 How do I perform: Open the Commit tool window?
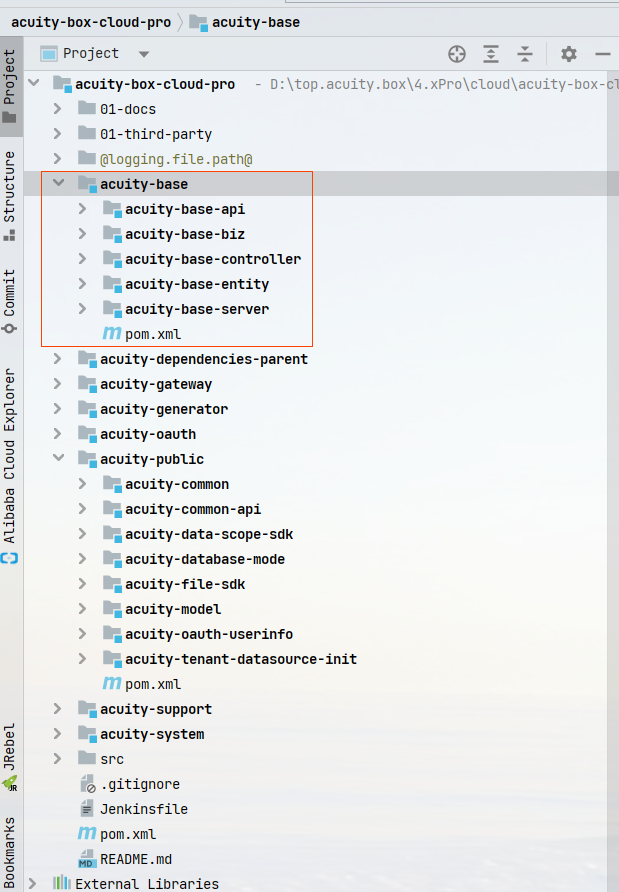click(10, 300)
